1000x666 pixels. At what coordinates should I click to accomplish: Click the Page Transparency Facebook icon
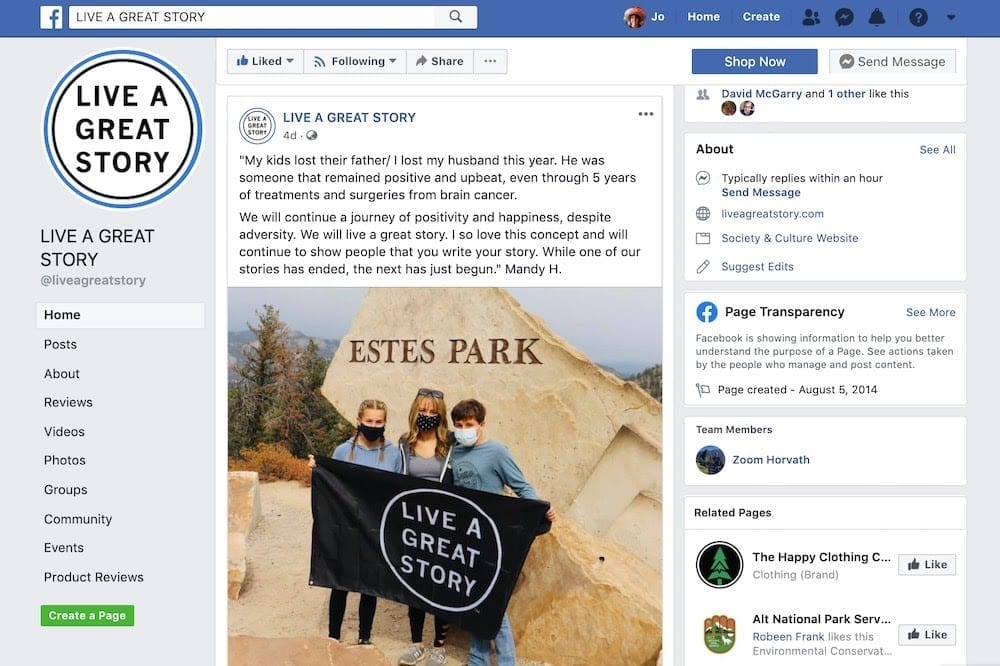pos(707,312)
